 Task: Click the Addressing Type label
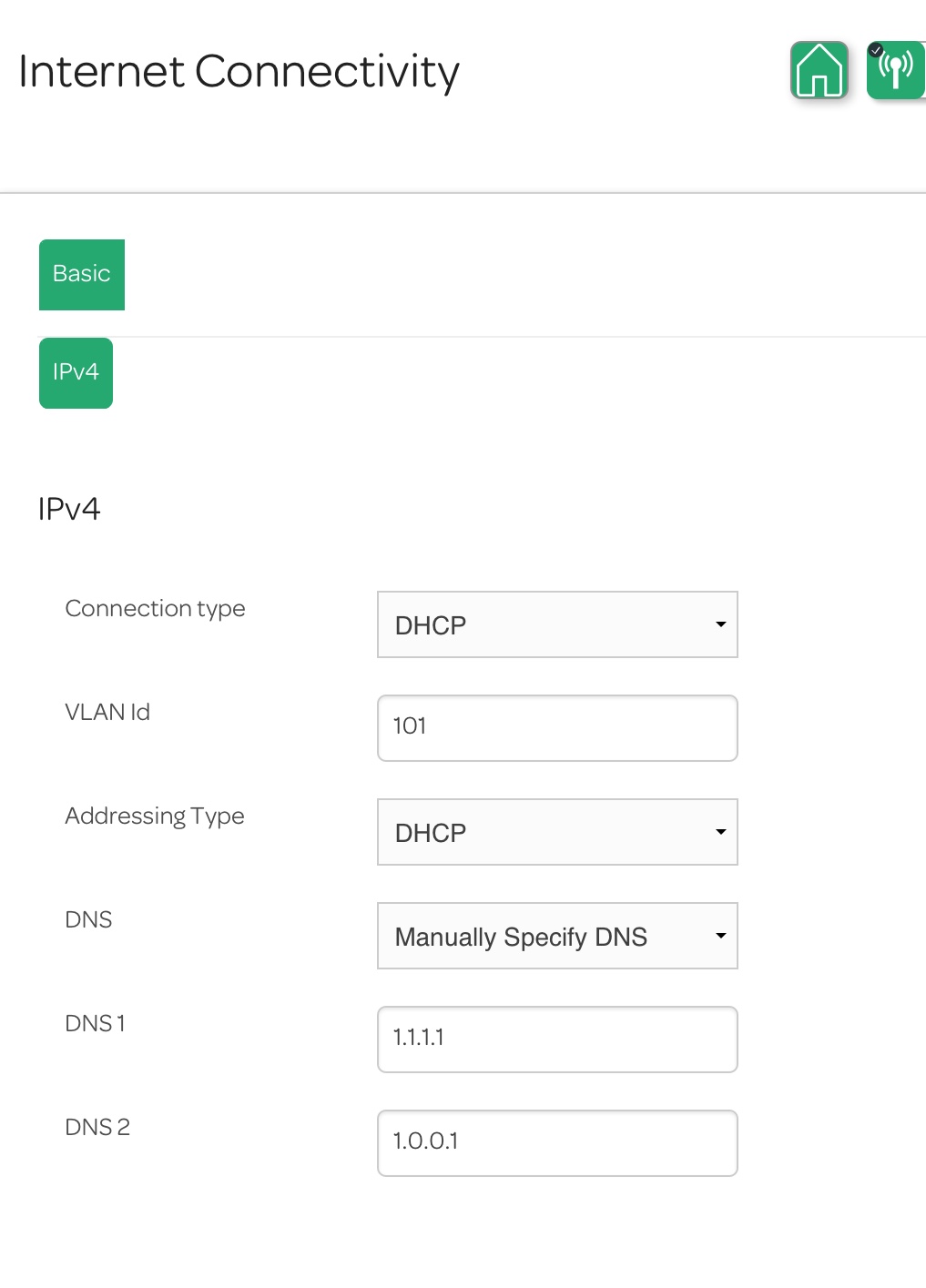tap(155, 816)
